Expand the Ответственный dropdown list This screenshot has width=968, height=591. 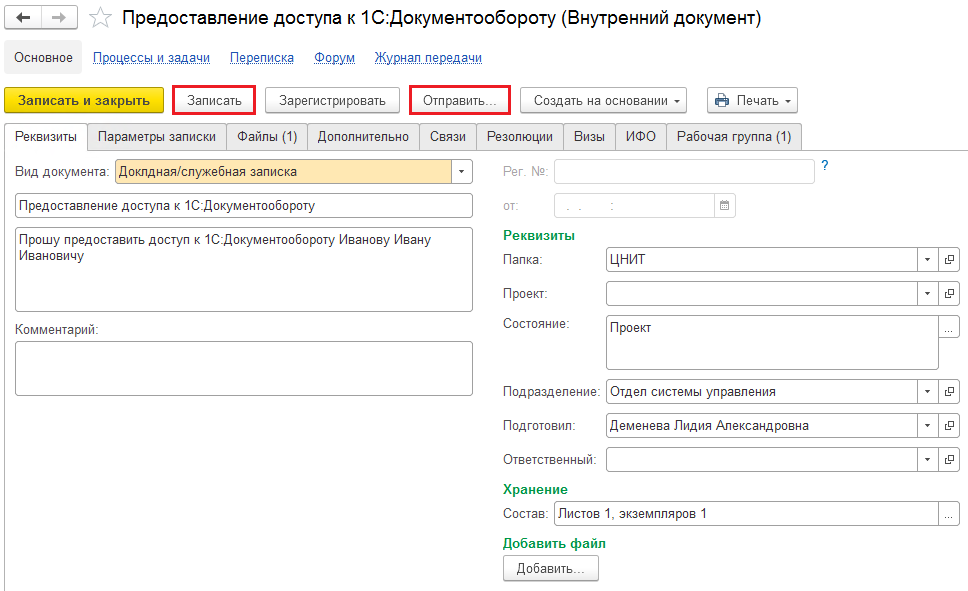(x=927, y=459)
